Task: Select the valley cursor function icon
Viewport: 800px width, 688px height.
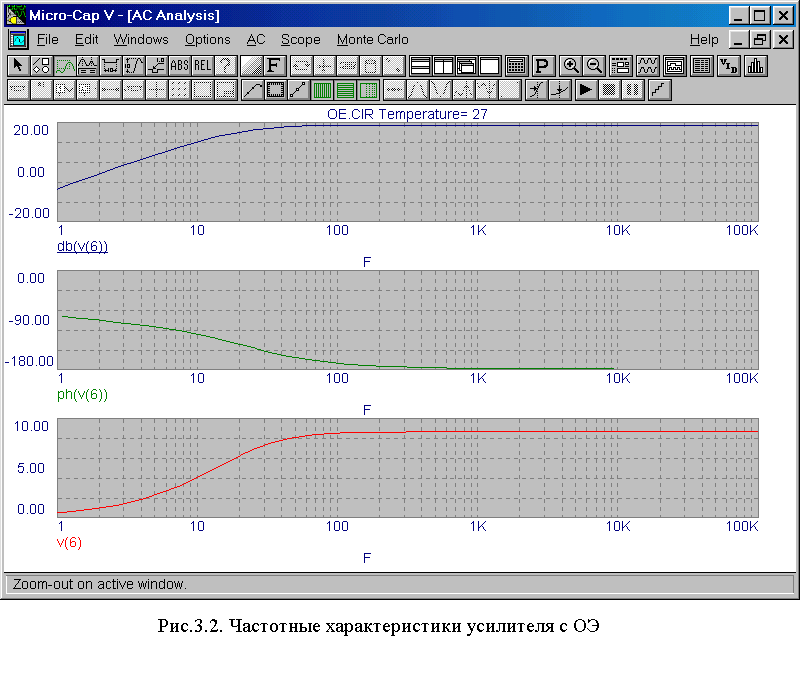Action: (x=440, y=90)
